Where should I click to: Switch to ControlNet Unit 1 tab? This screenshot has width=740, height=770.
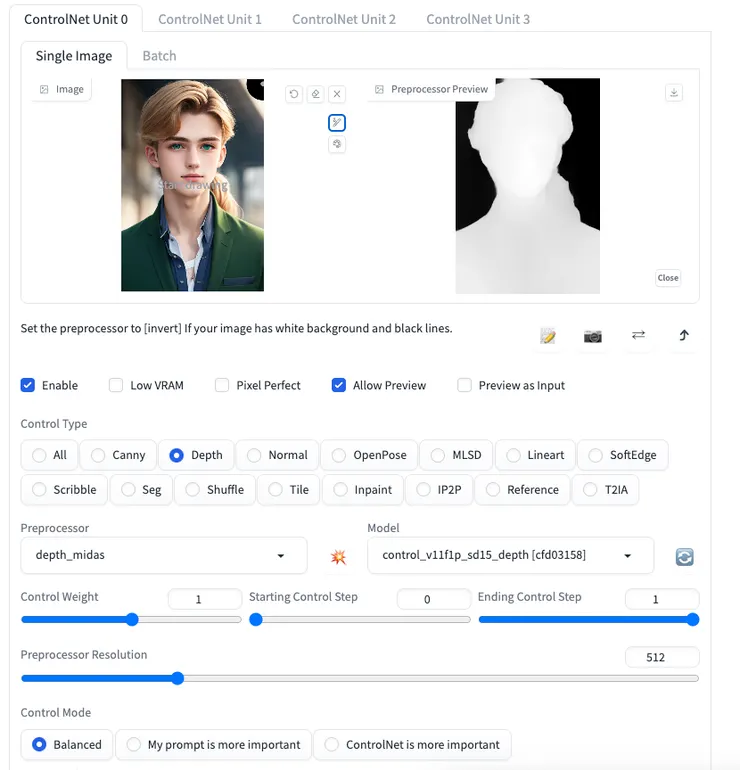tap(210, 19)
